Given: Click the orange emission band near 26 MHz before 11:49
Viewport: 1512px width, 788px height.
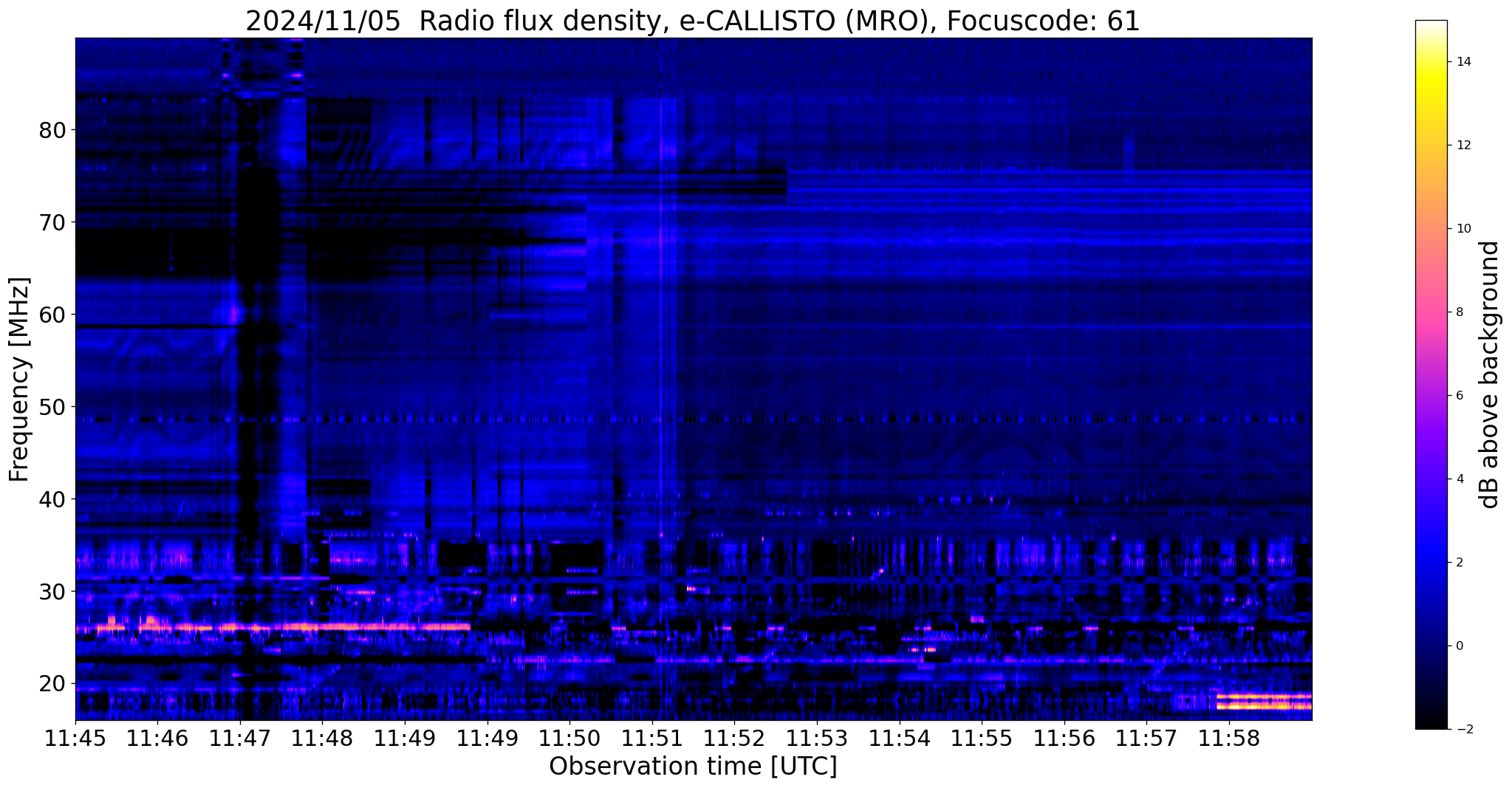Looking at the screenshot, I should coord(273,628).
